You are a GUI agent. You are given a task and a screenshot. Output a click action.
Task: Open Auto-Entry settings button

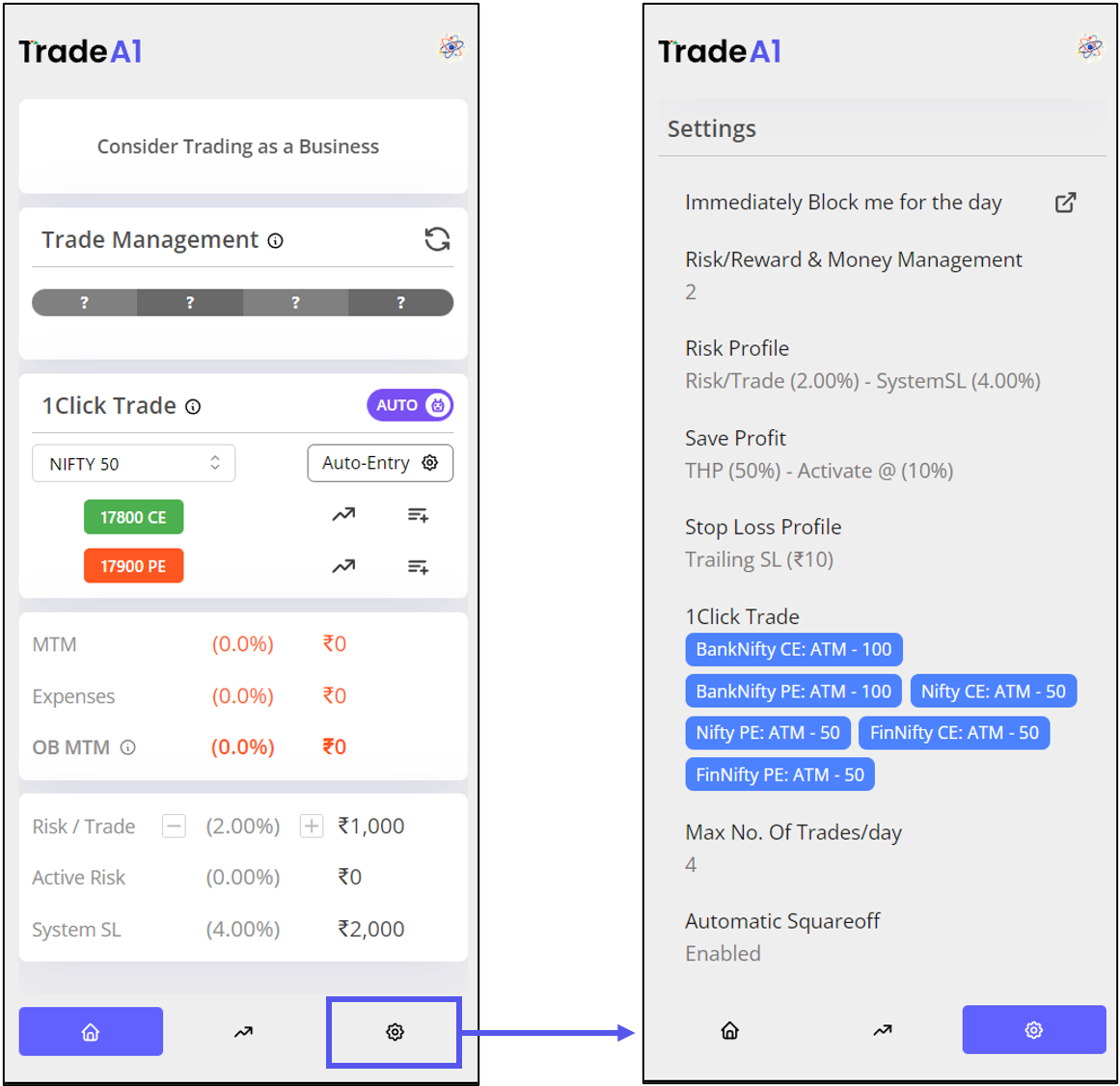pyautogui.click(x=380, y=463)
